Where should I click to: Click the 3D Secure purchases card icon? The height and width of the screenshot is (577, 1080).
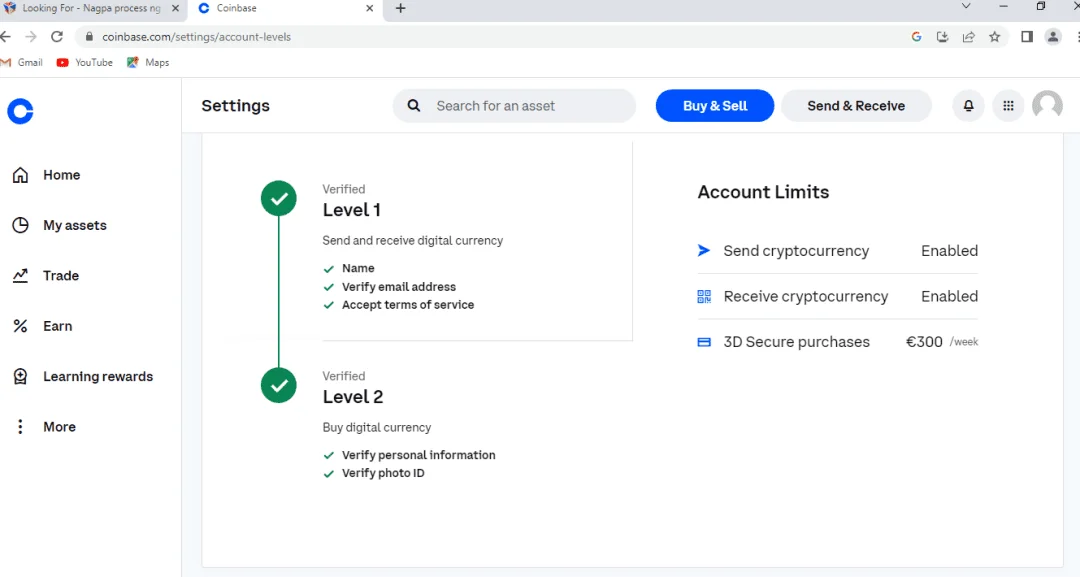(704, 342)
